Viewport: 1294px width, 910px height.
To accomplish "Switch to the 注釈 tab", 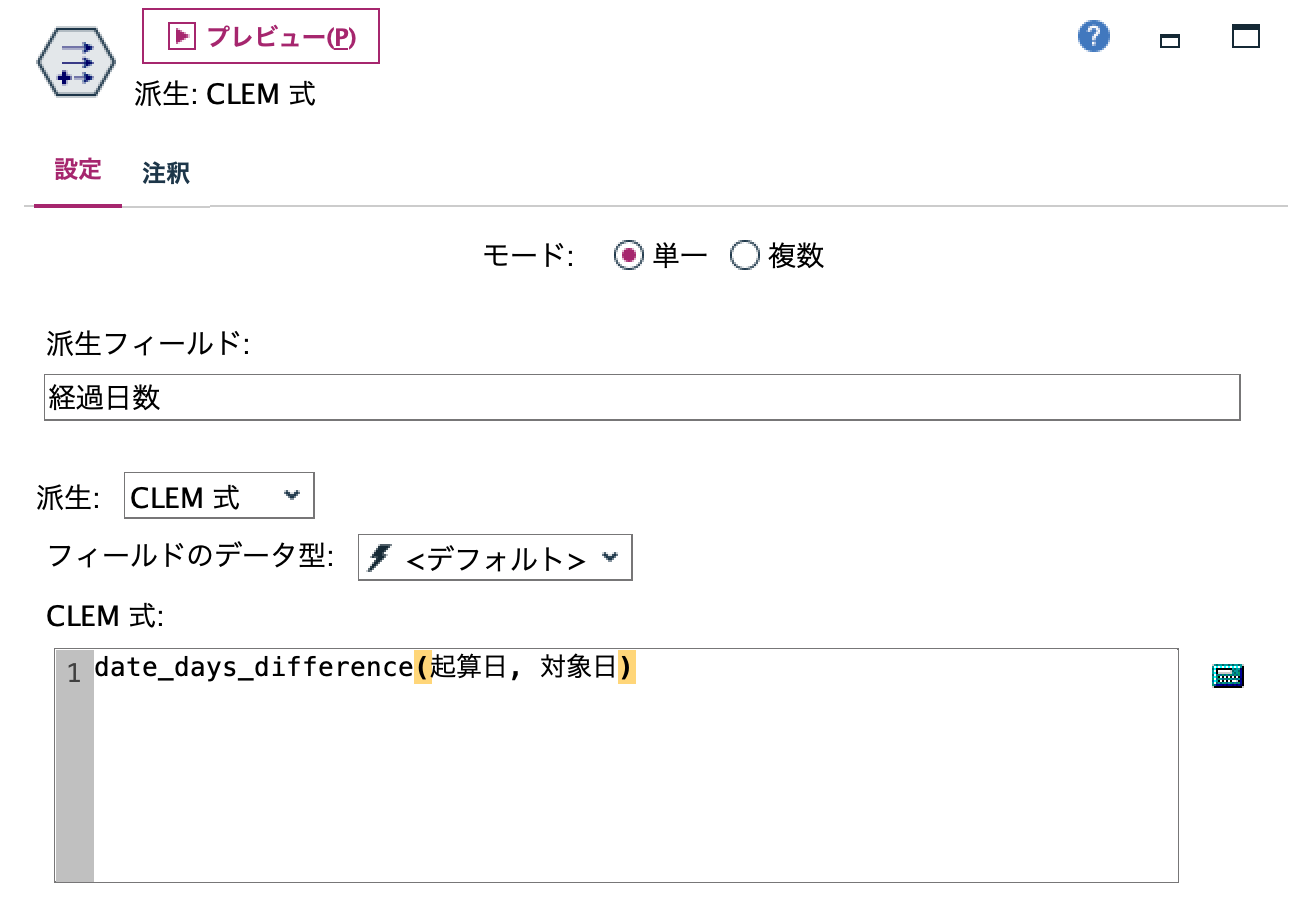I will (x=164, y=172).
